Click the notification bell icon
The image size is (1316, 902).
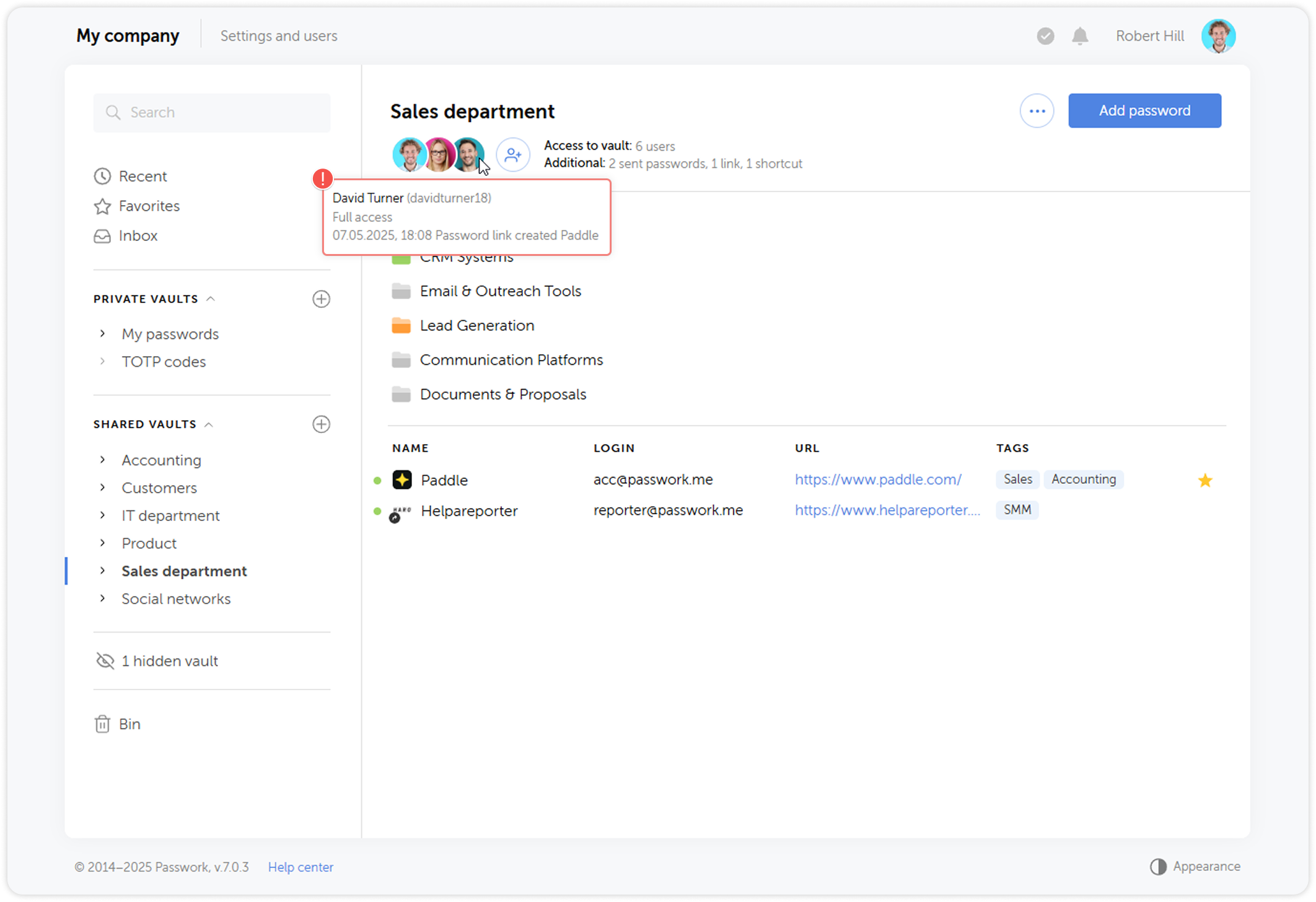coord(1080,36)
